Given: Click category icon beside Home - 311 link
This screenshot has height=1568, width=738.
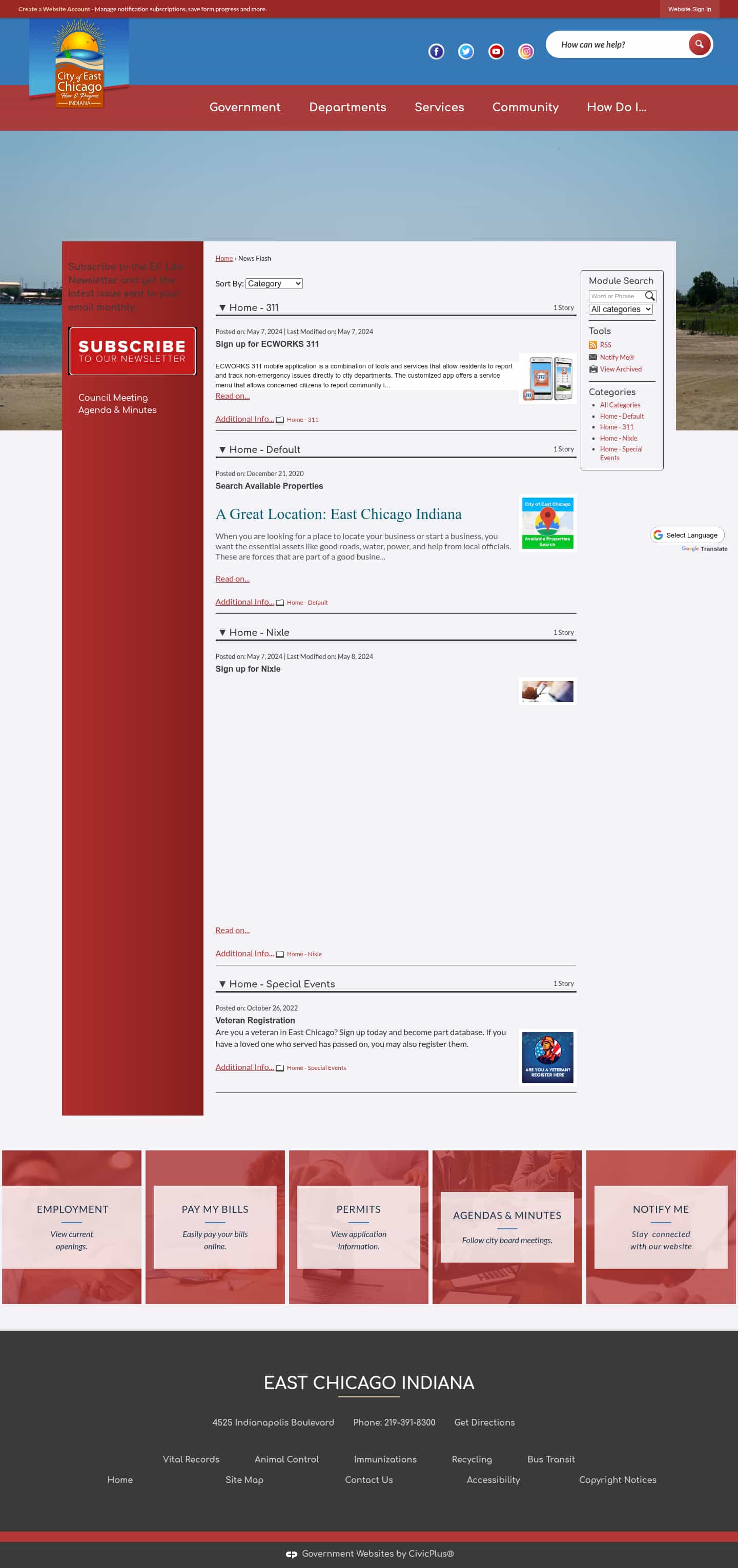Looking at the screenshot, I should pos(280,420).
